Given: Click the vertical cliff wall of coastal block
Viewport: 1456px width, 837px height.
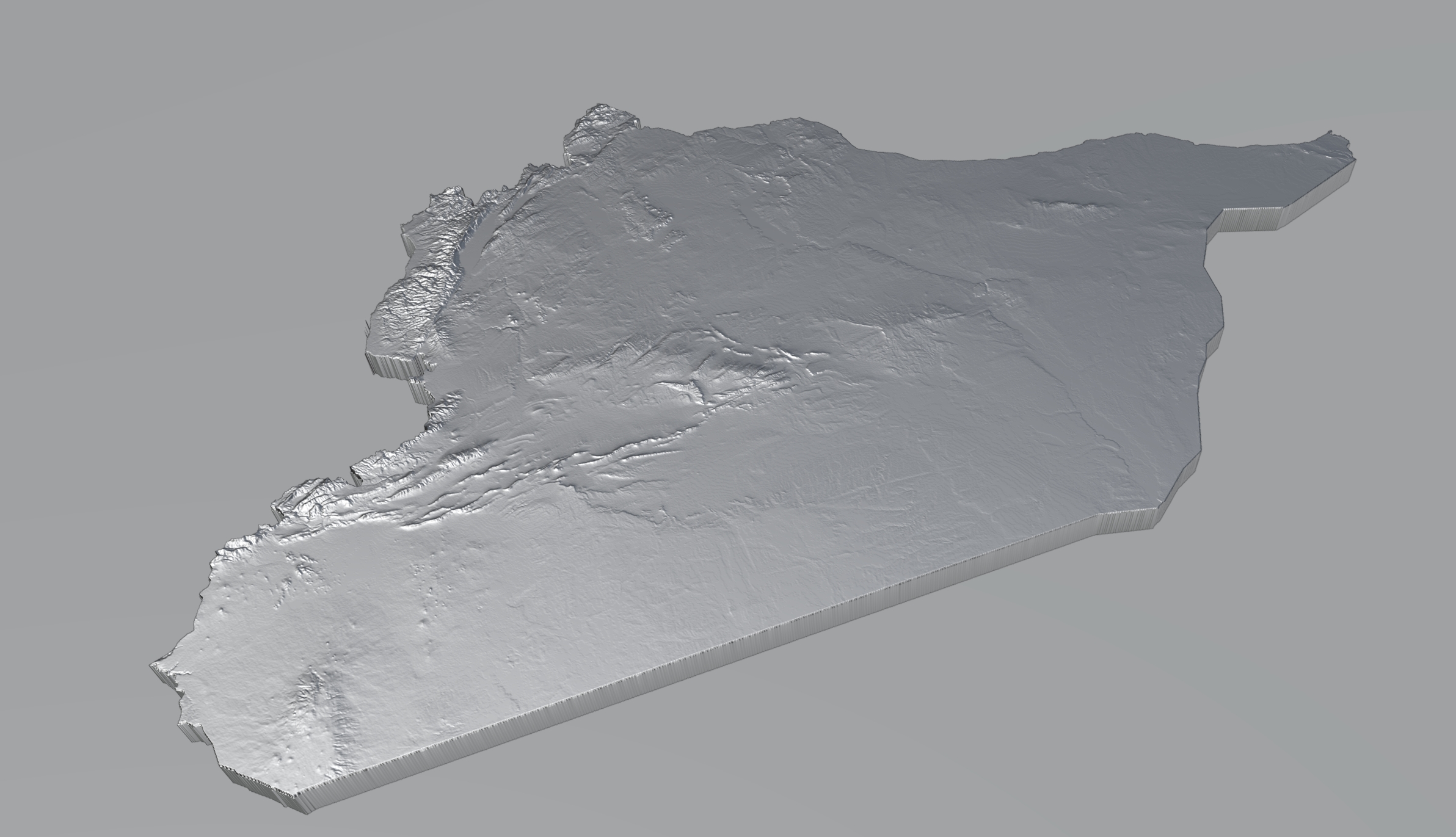Looking at the screenshot, I should click(391, 366).
